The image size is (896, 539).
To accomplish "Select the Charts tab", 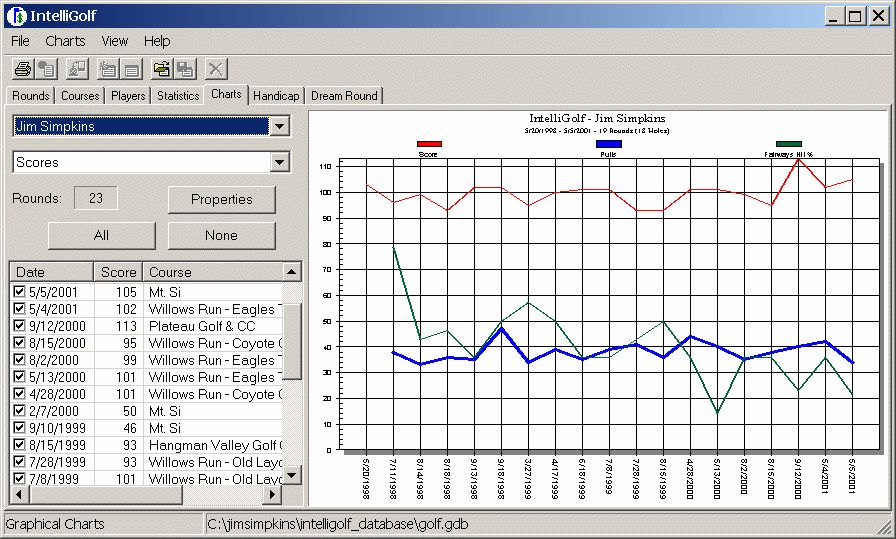I will click(x=226, y=94).
